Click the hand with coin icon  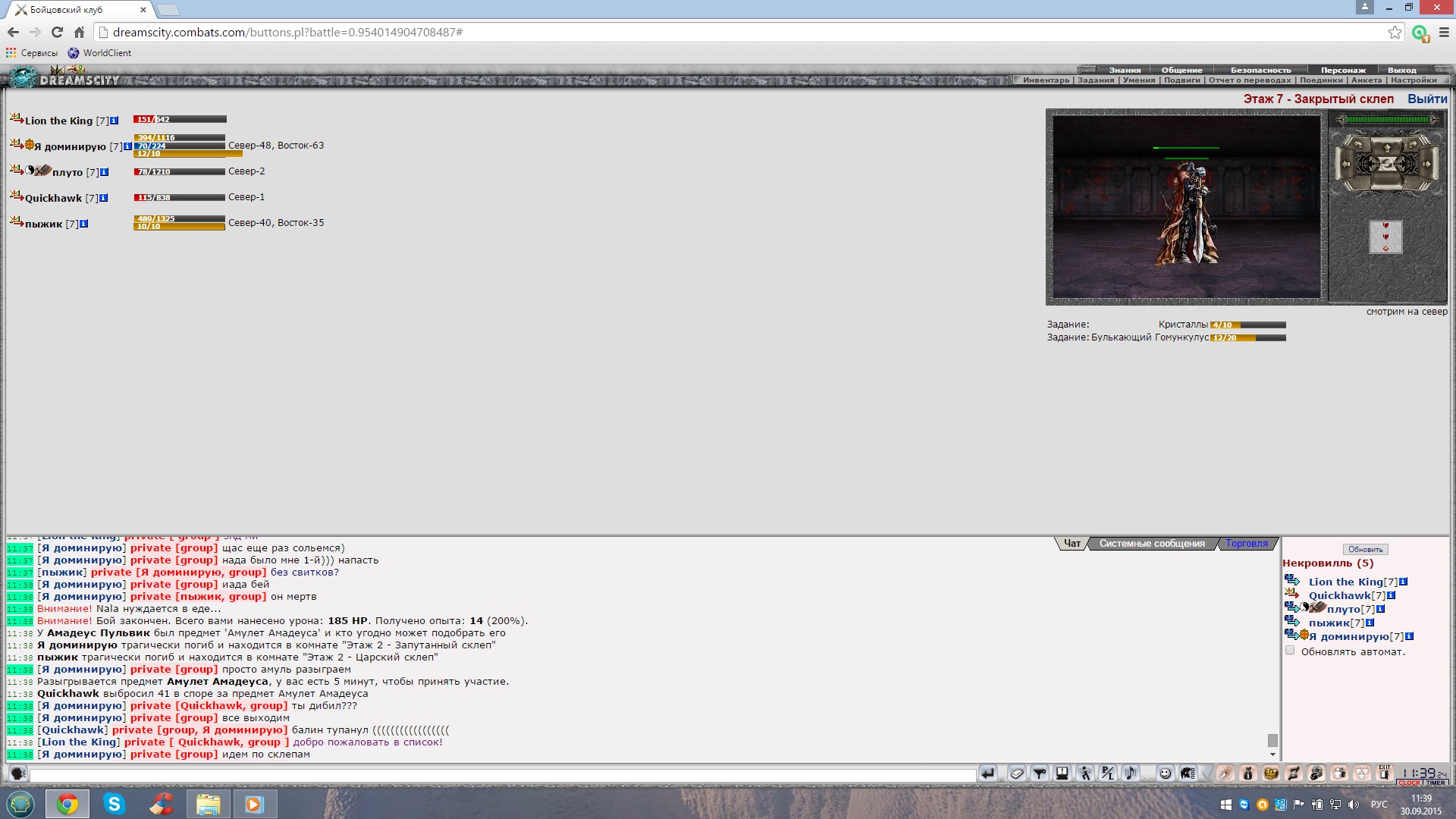(1316, 773)
